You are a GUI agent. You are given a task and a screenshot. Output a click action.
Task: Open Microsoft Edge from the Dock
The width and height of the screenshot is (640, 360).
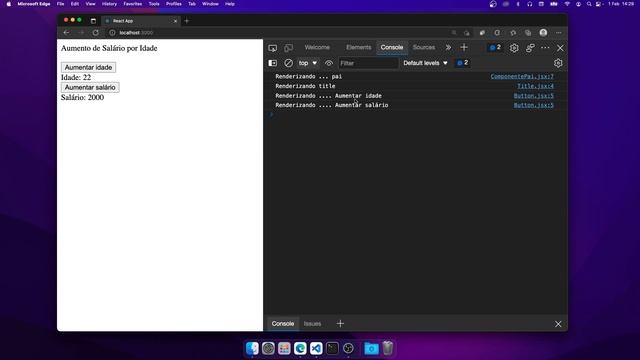click(300, 348)
